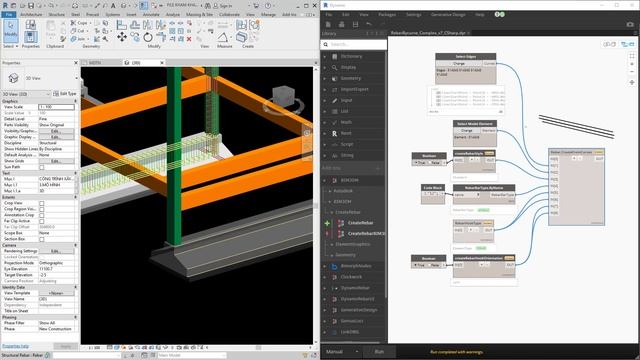Screen dimensions: 640x360
Task: Click the Dynamo library search field
Action: [354, 44]
